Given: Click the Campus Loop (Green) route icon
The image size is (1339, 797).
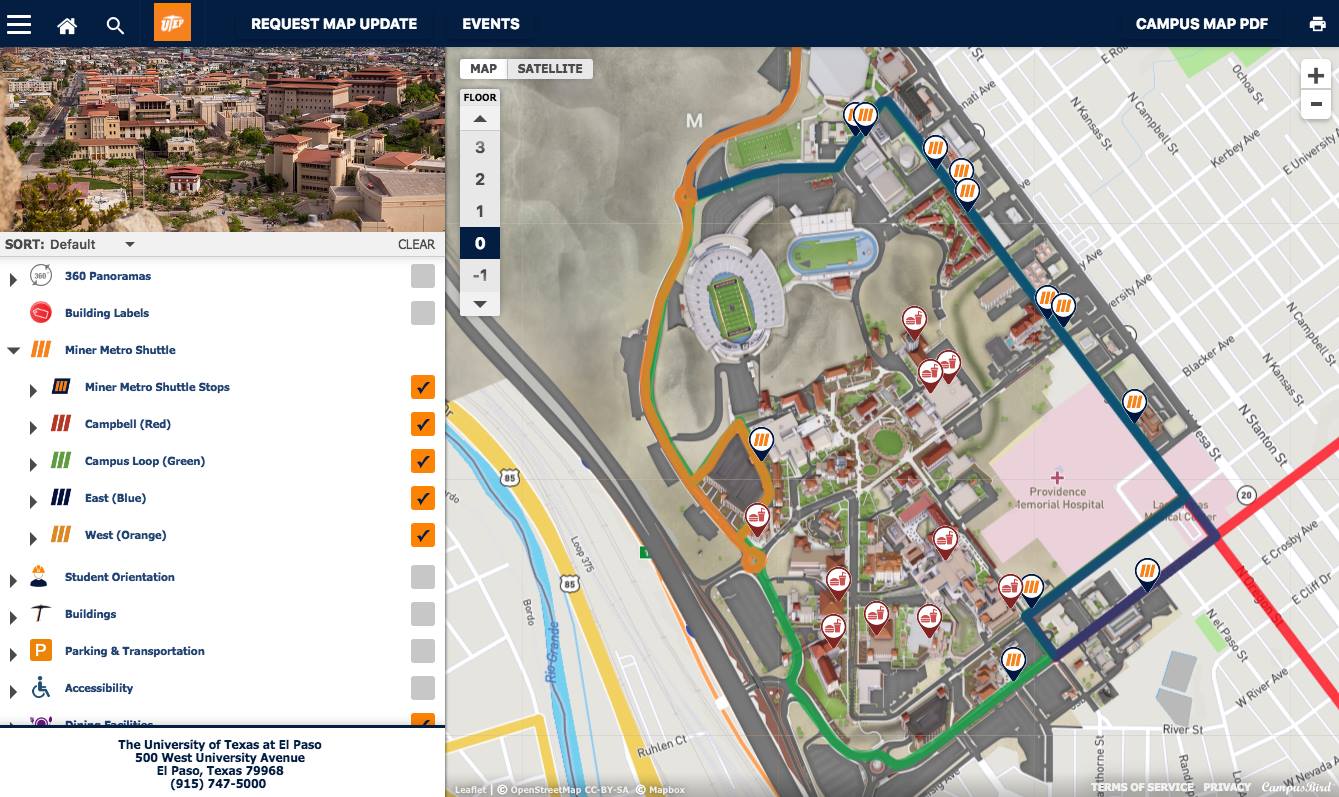Looking at the screenshot, I should [61, 461].
